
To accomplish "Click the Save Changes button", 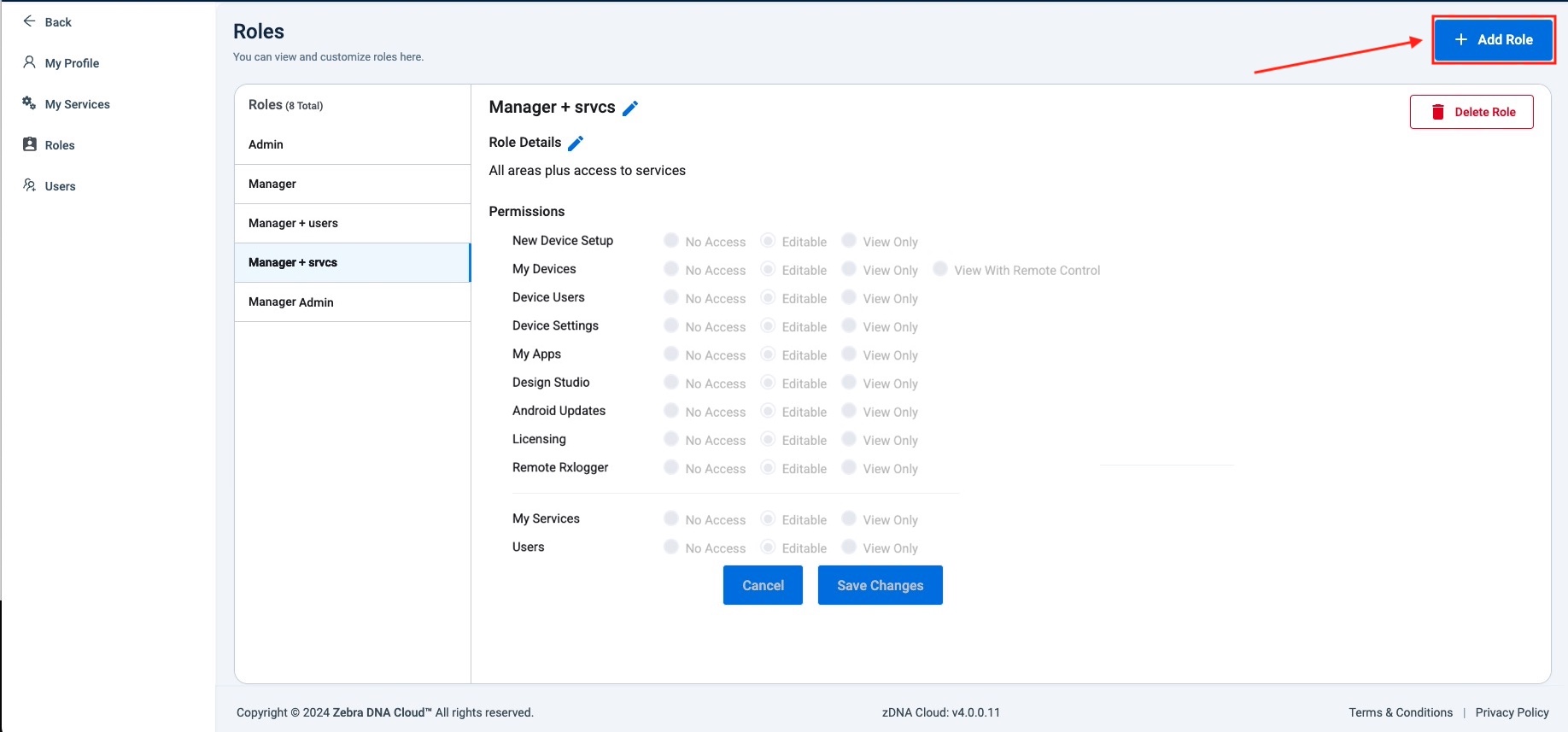I will coord(880,585).
